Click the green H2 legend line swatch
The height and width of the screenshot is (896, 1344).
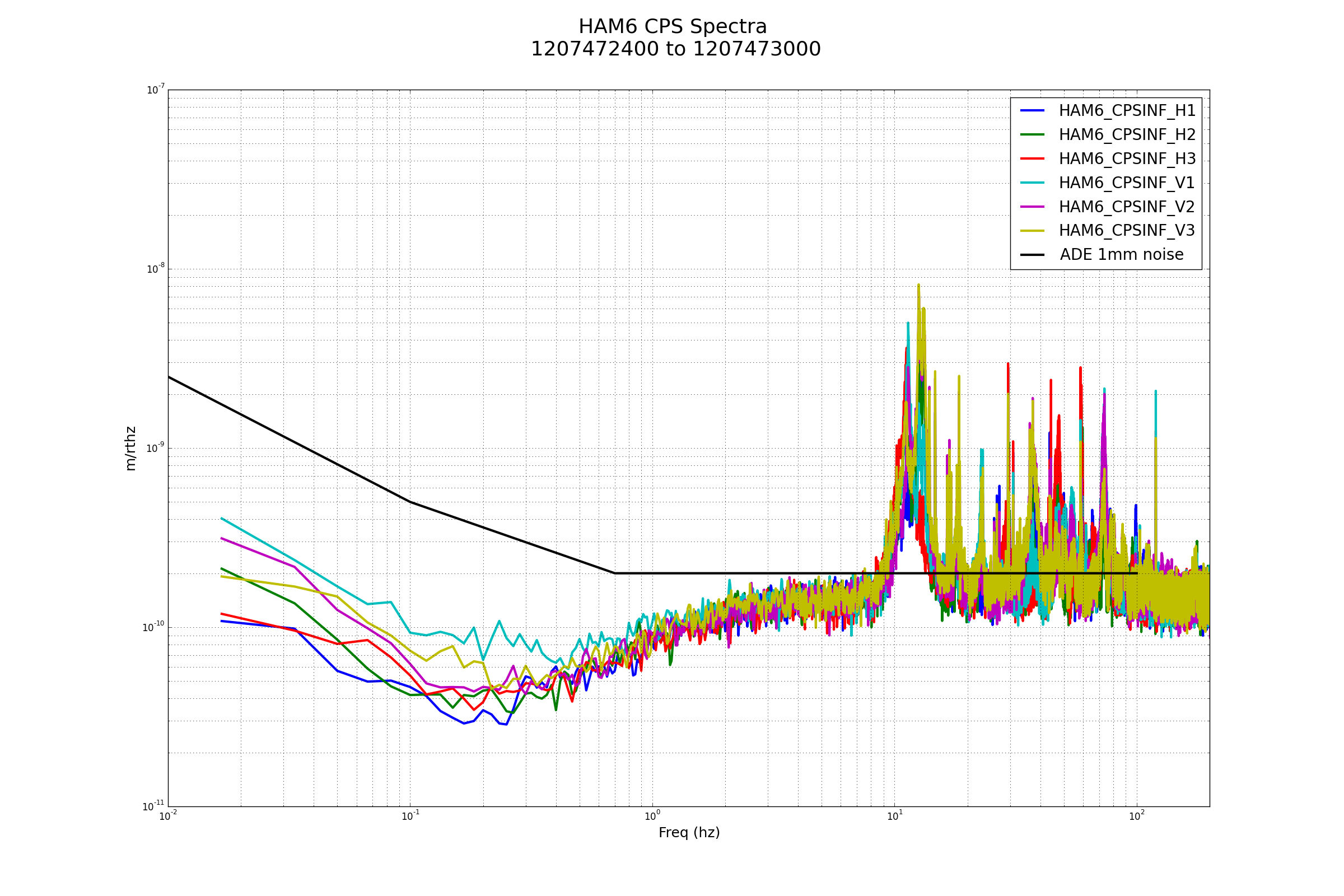coord(1032,134)
